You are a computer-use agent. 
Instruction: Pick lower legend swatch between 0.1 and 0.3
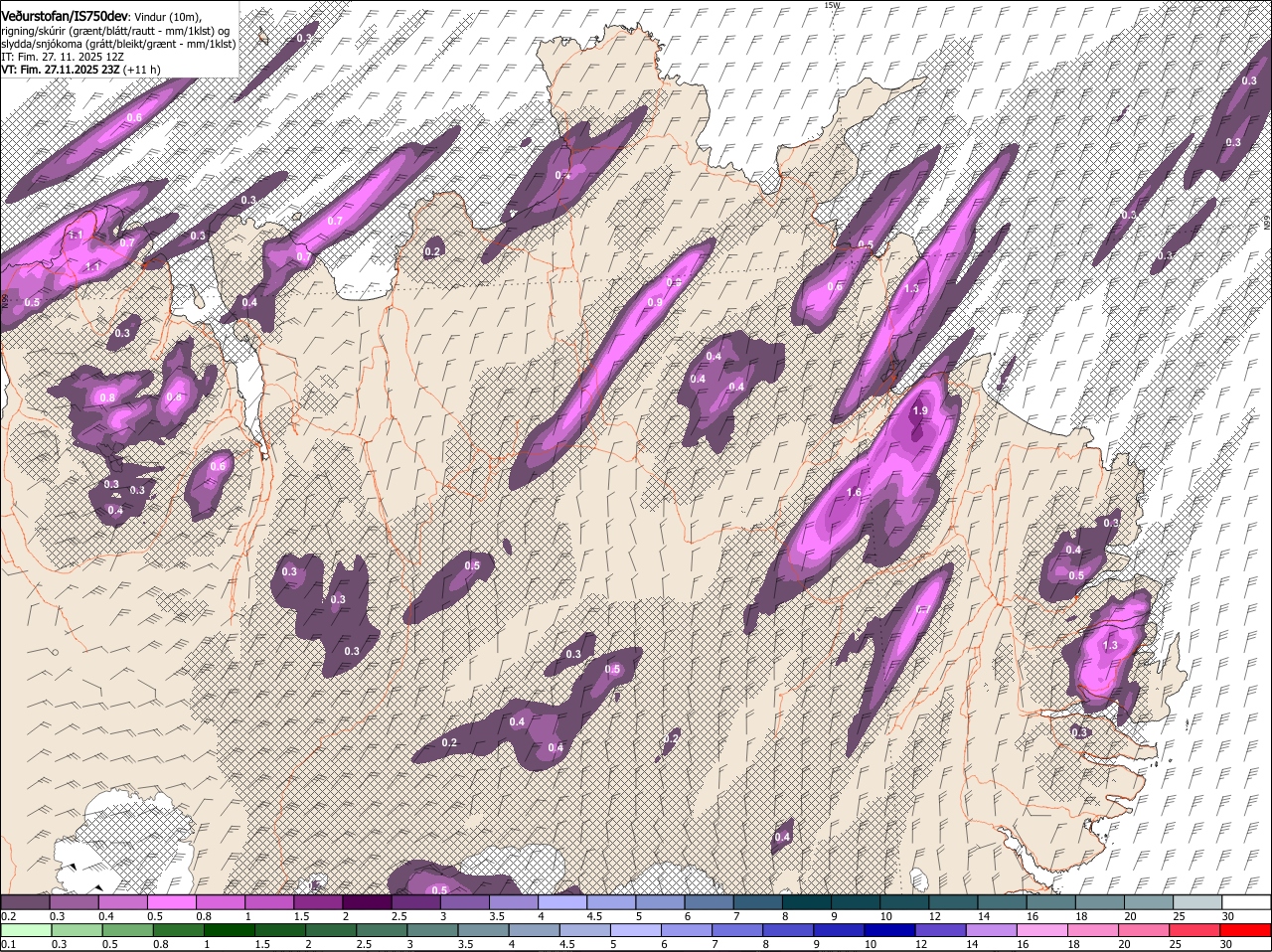28,930
